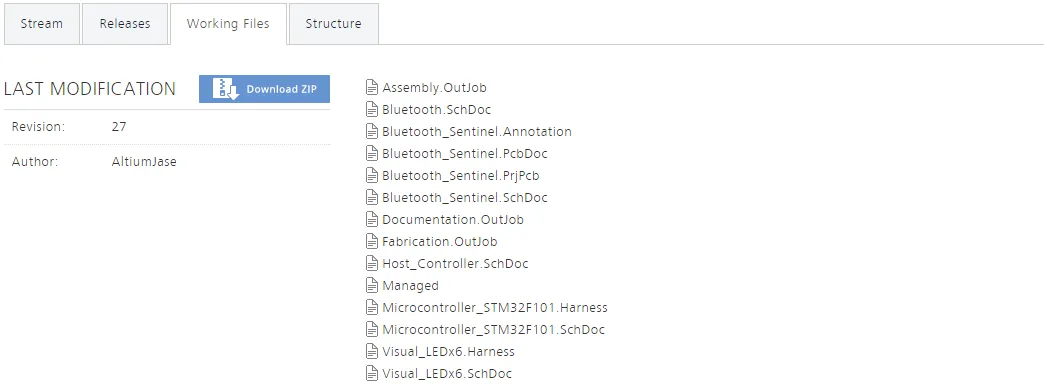Click the icon beside Bluetooth_Sentinel.PrjPcb

(372, 176)
